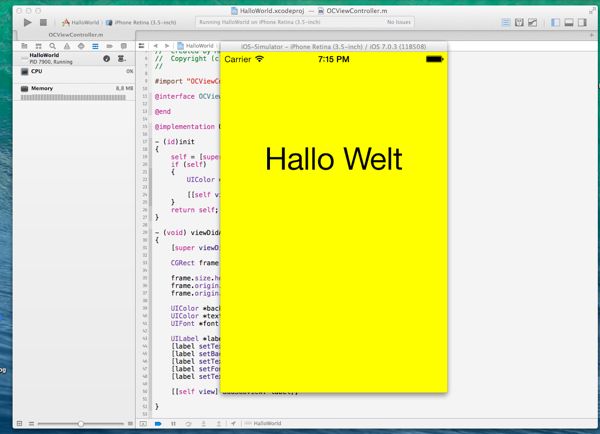
Task: Click the battery icon in simulator
Action: coord(434,59)
